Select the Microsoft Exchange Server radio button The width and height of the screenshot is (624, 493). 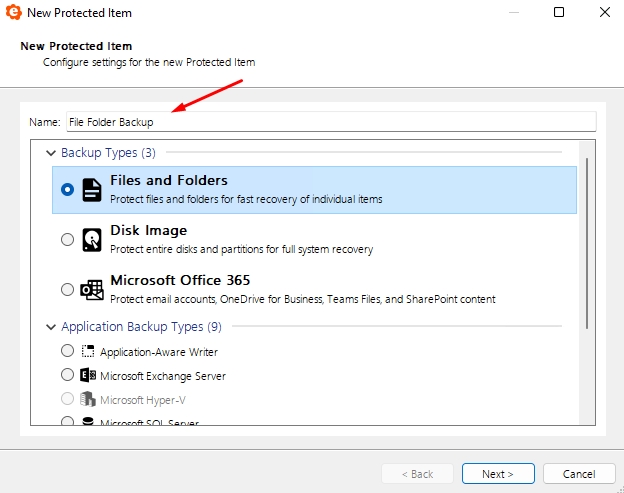click(67, 375)
